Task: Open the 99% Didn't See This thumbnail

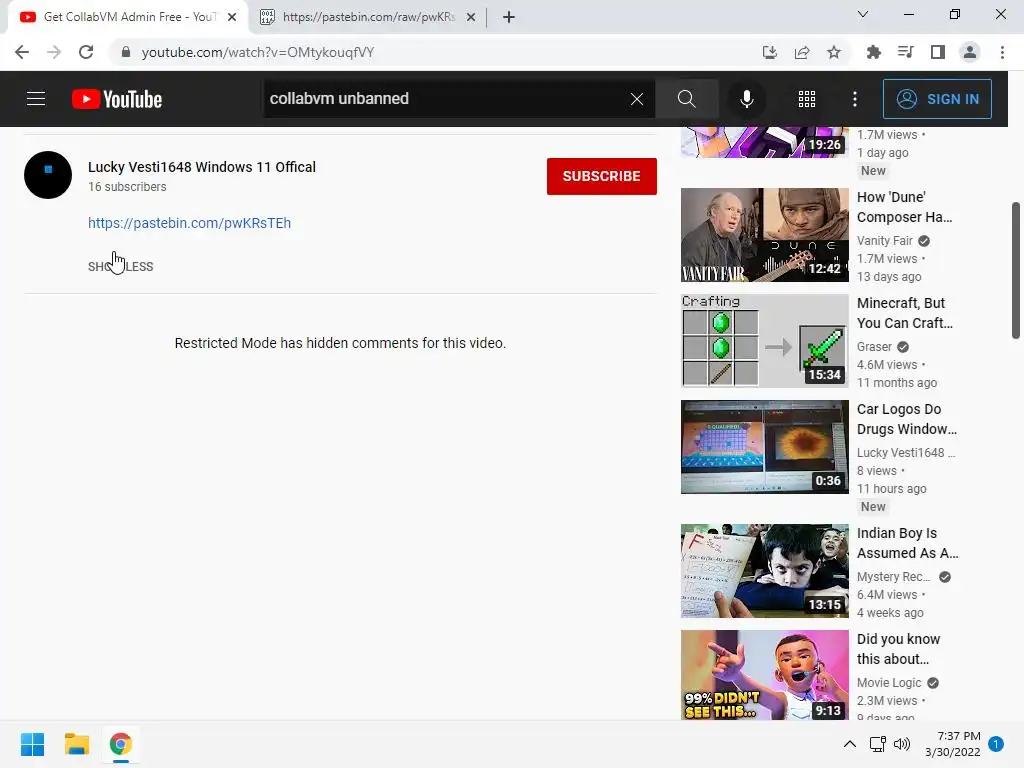Action: tap(765, 675)
